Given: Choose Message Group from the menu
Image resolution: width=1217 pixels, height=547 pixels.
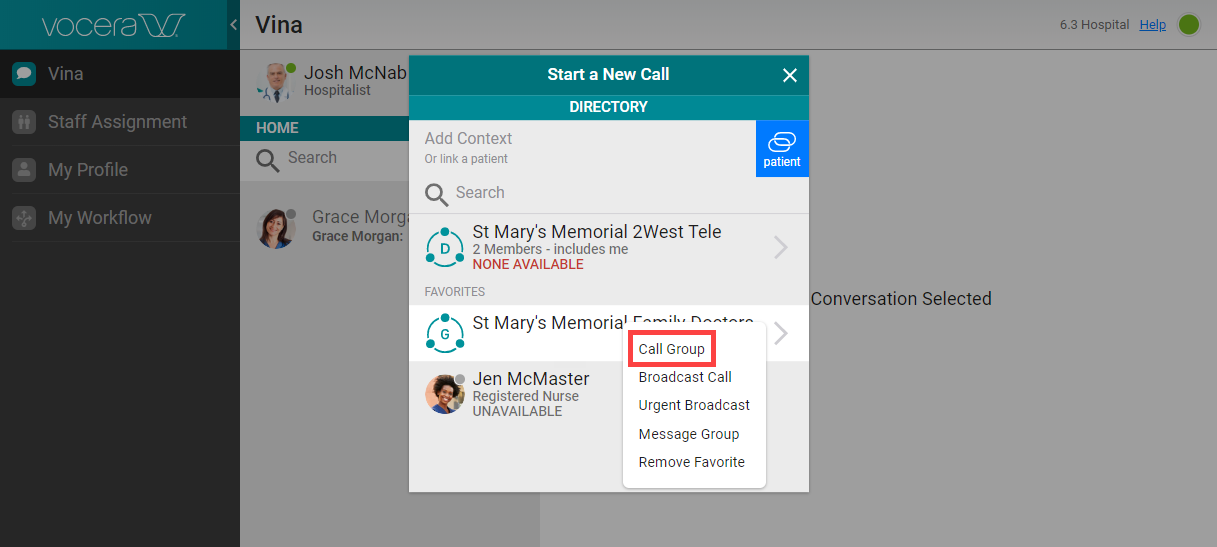Looking at the screenshot, I should [689, 434].
